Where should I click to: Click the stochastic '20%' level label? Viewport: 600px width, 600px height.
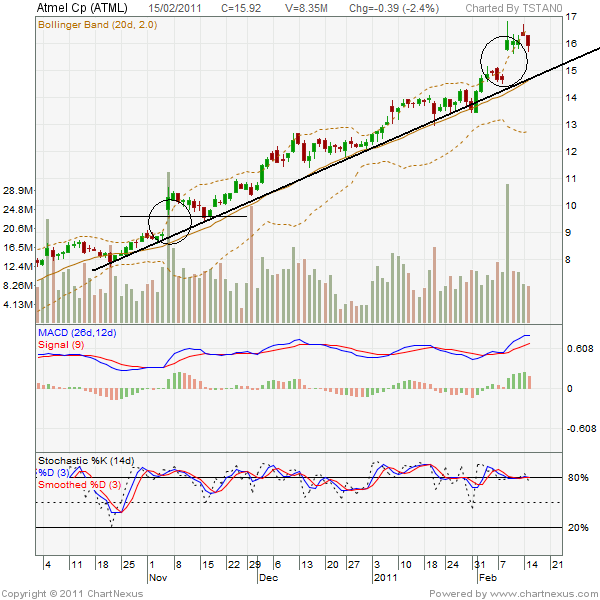(x=578, y=528)
